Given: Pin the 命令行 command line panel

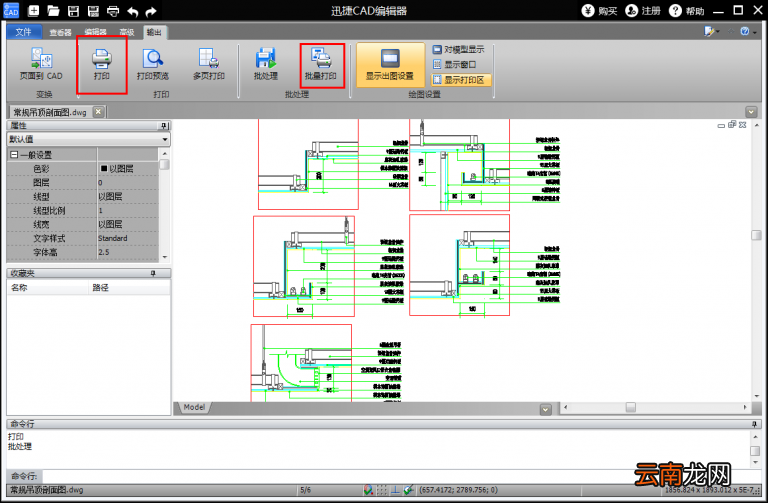Looking at the screenshot, I should (755, 424).
